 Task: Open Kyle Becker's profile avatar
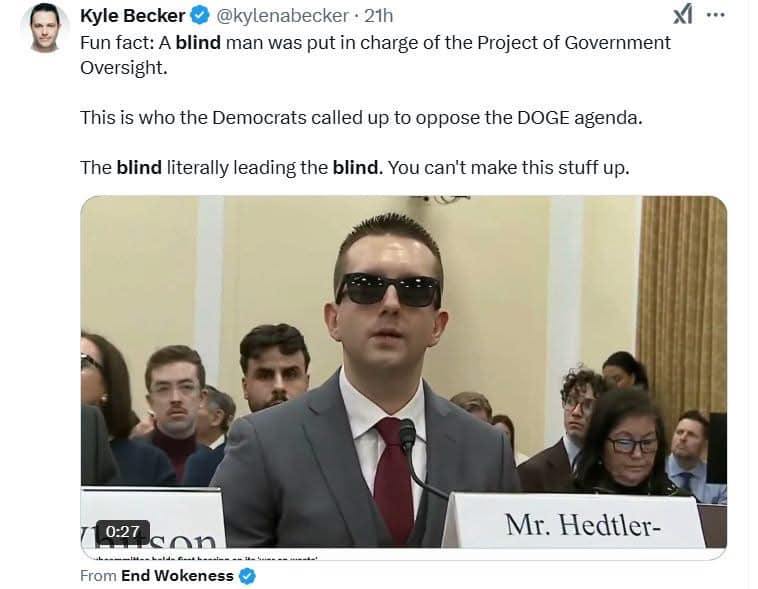(44, 28)
